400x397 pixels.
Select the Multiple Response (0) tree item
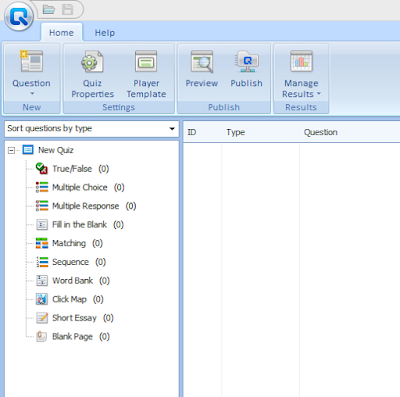(94, 206)
